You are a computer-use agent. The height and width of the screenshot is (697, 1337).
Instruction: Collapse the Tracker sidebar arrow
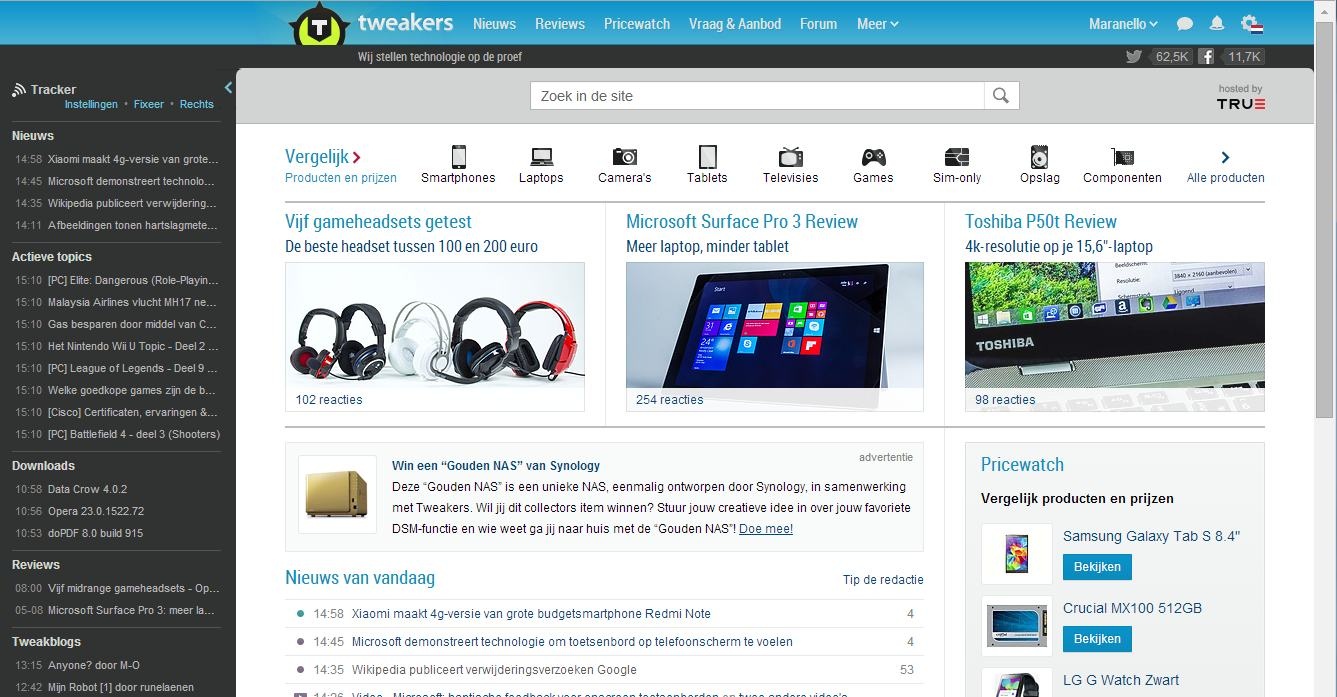[228, 88]
